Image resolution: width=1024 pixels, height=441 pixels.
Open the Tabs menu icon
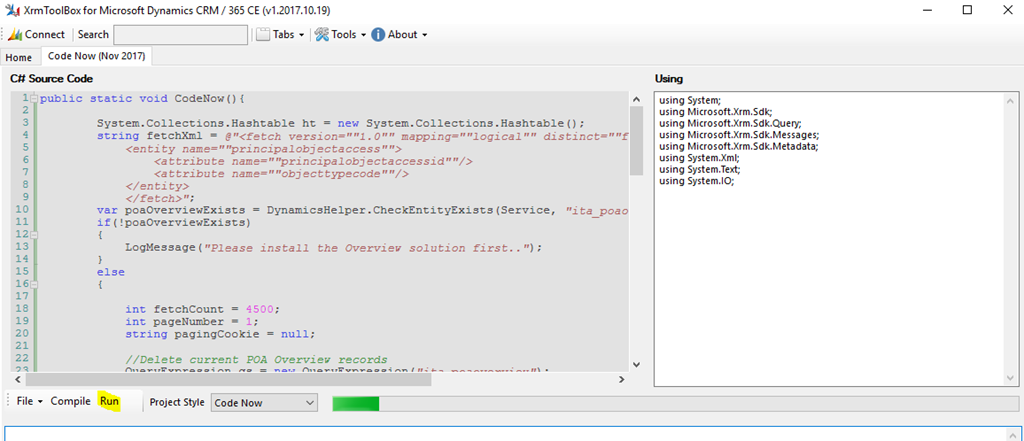point(263,35)
